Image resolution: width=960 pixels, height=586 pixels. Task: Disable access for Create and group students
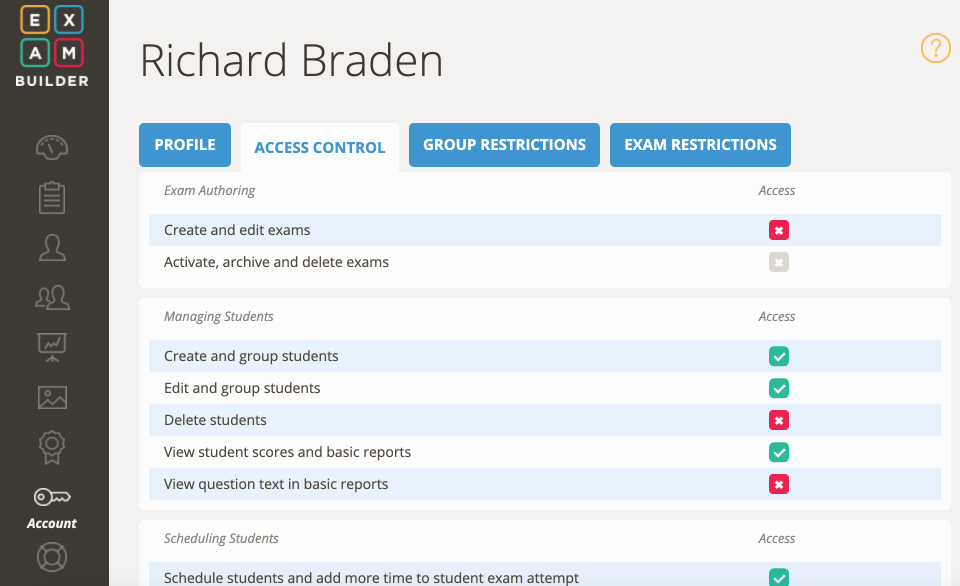click(779, 356)
